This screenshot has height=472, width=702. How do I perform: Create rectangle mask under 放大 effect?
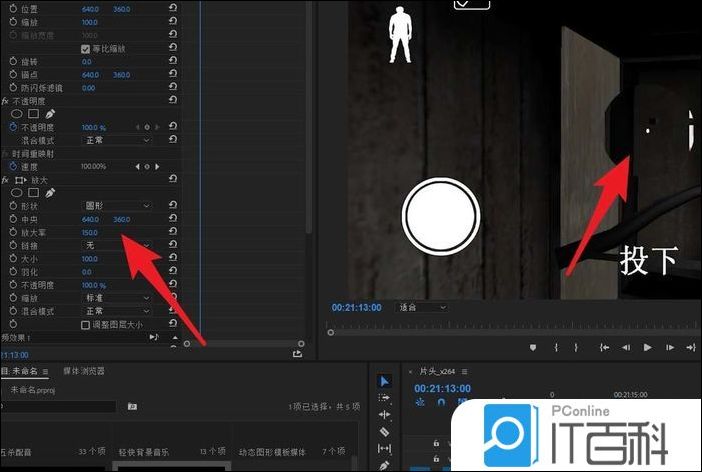tap(34, 193)
